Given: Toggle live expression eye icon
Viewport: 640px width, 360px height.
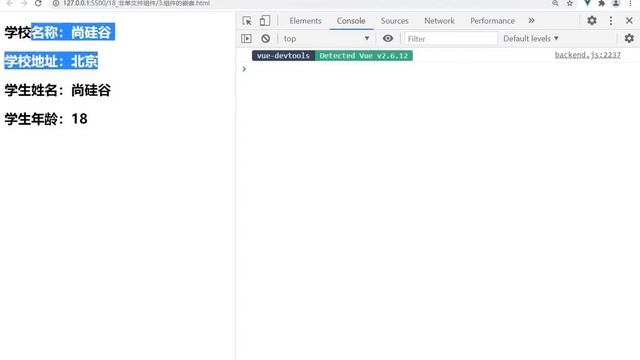Looking at the screenshot, I should 388,38.
